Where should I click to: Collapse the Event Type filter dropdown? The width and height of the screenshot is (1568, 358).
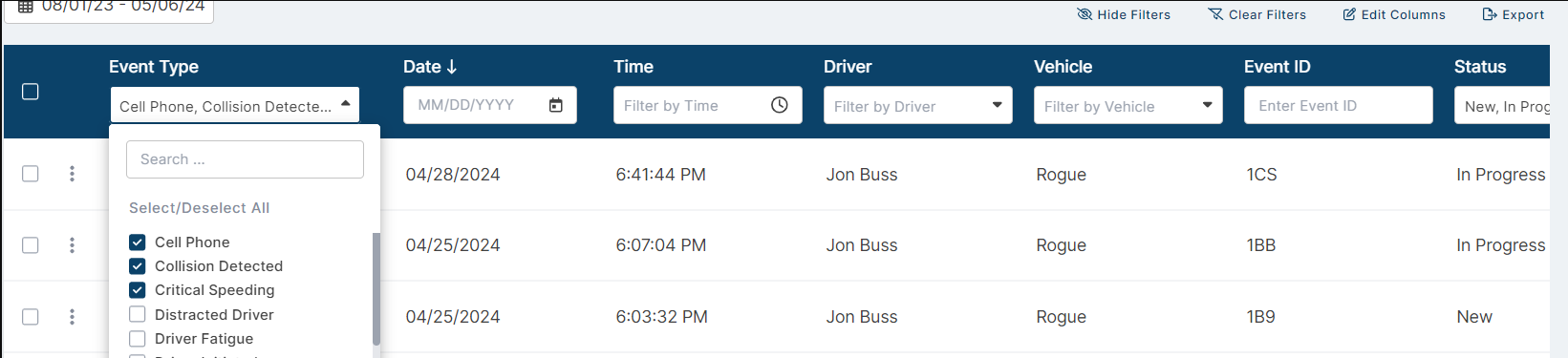[346, 104]
